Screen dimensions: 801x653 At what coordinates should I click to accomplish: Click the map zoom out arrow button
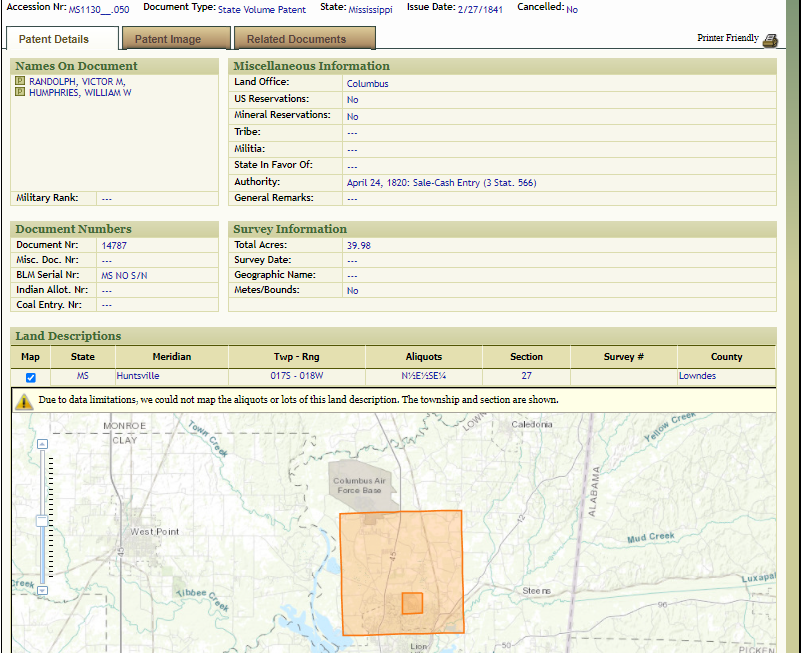42,591
